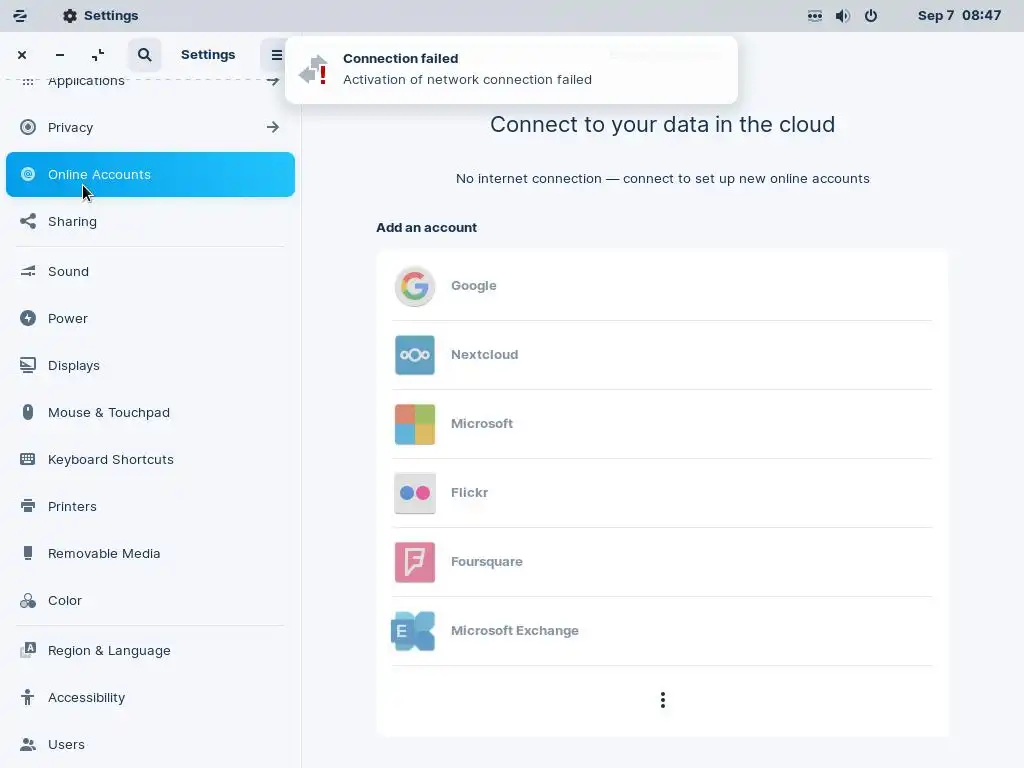Click 'No internet connection' status message
This screenshot has height=768, width=1024.
662,178
